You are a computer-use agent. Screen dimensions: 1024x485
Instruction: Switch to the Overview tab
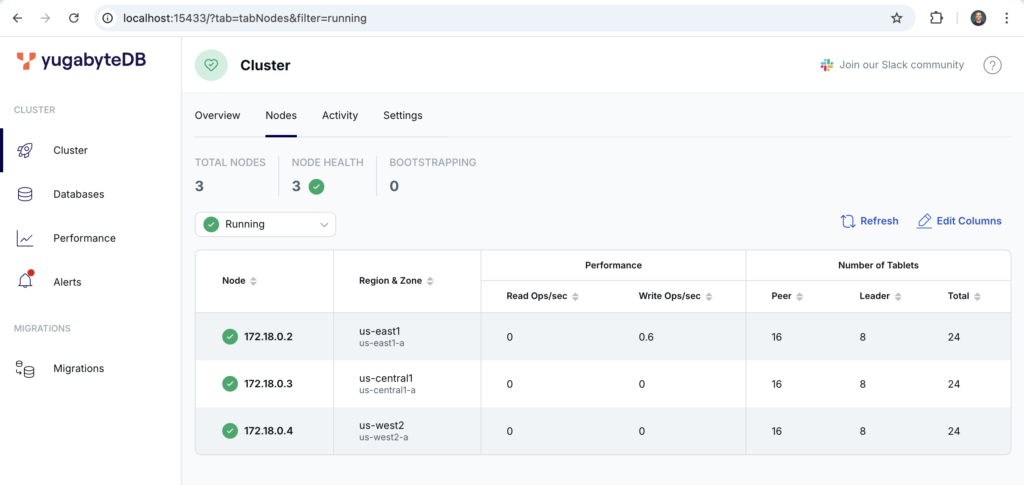pyautogui.click(x=217, y=115)
